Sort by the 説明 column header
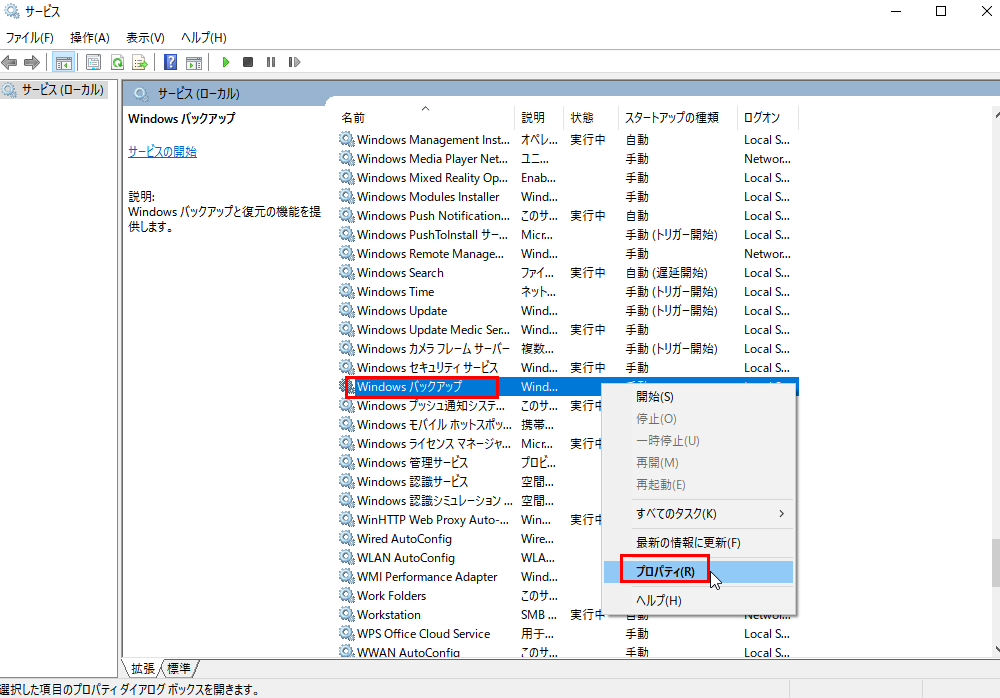The image size is (1000, 698). click(x=539, y=117)
